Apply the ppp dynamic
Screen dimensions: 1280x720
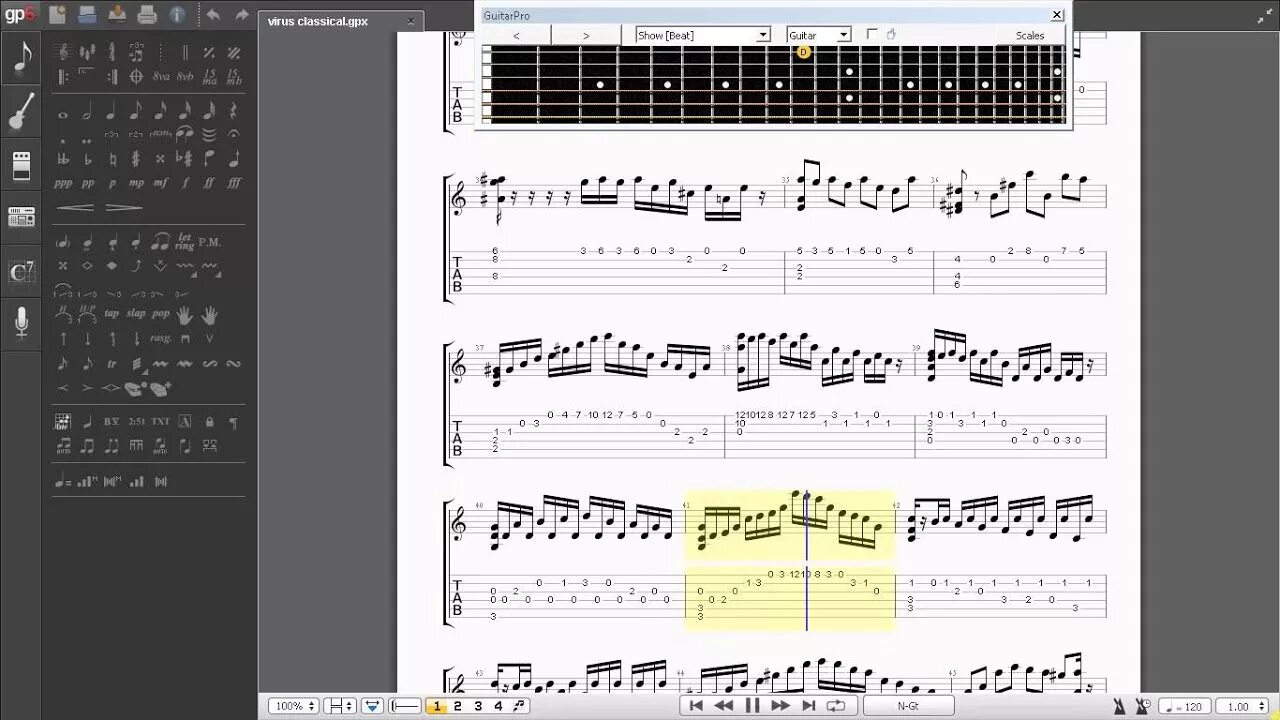tap(63, 183)
